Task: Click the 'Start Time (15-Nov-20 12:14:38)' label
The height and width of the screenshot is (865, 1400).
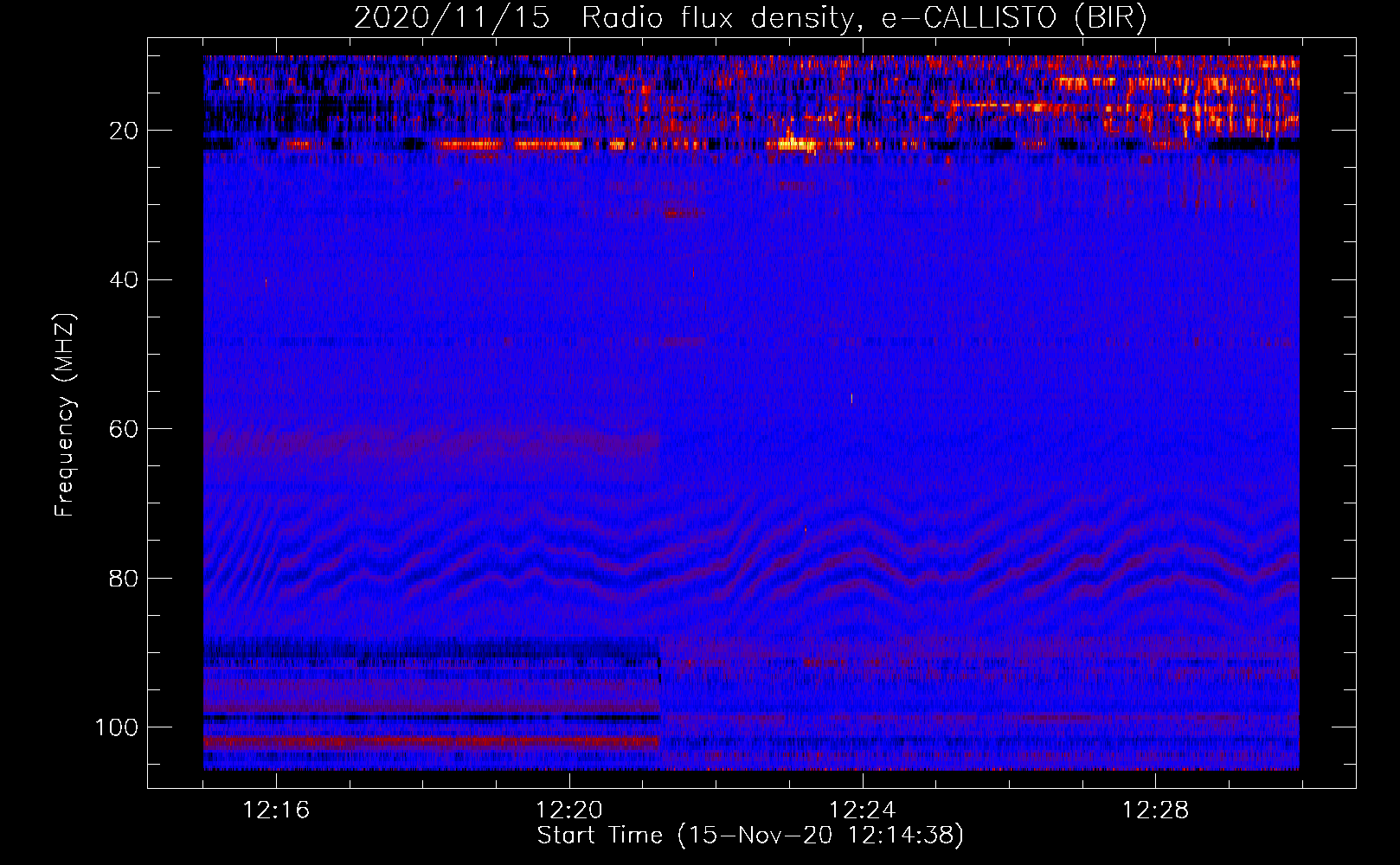Action: (750, 836)
